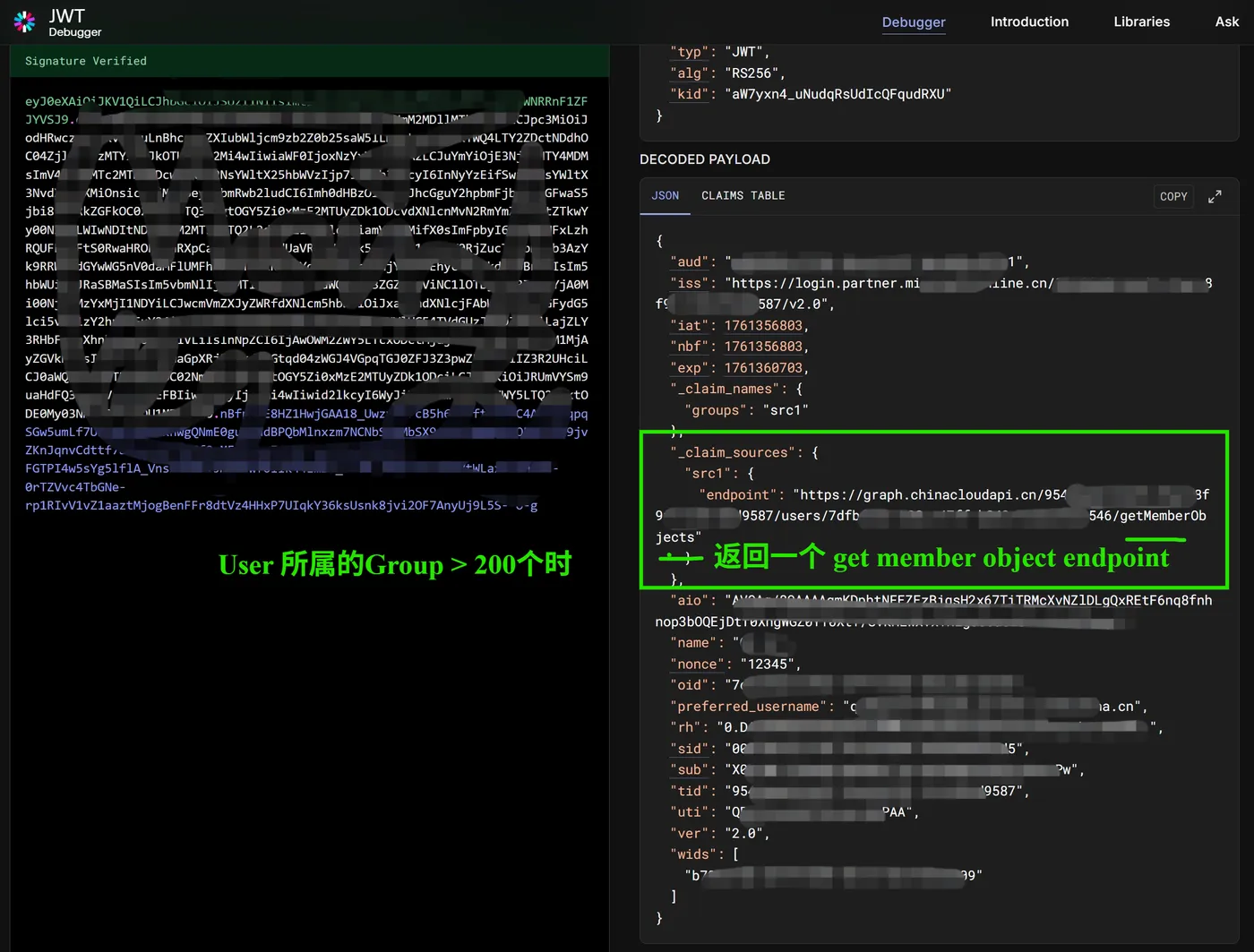
Task: Click the JWT colorful logo icon
Action: (x=25, y=21)
